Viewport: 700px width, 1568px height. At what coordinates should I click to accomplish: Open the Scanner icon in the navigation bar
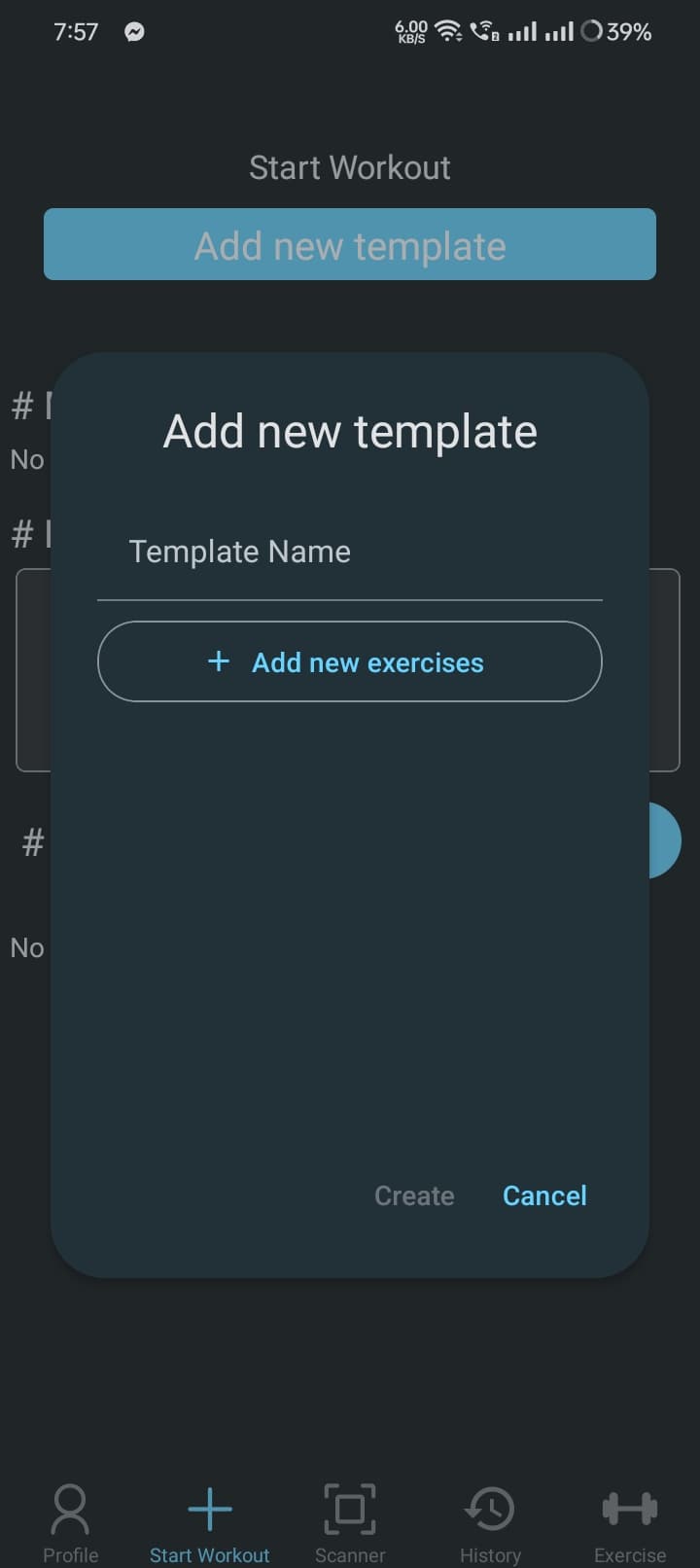[x=350, y=1508]
